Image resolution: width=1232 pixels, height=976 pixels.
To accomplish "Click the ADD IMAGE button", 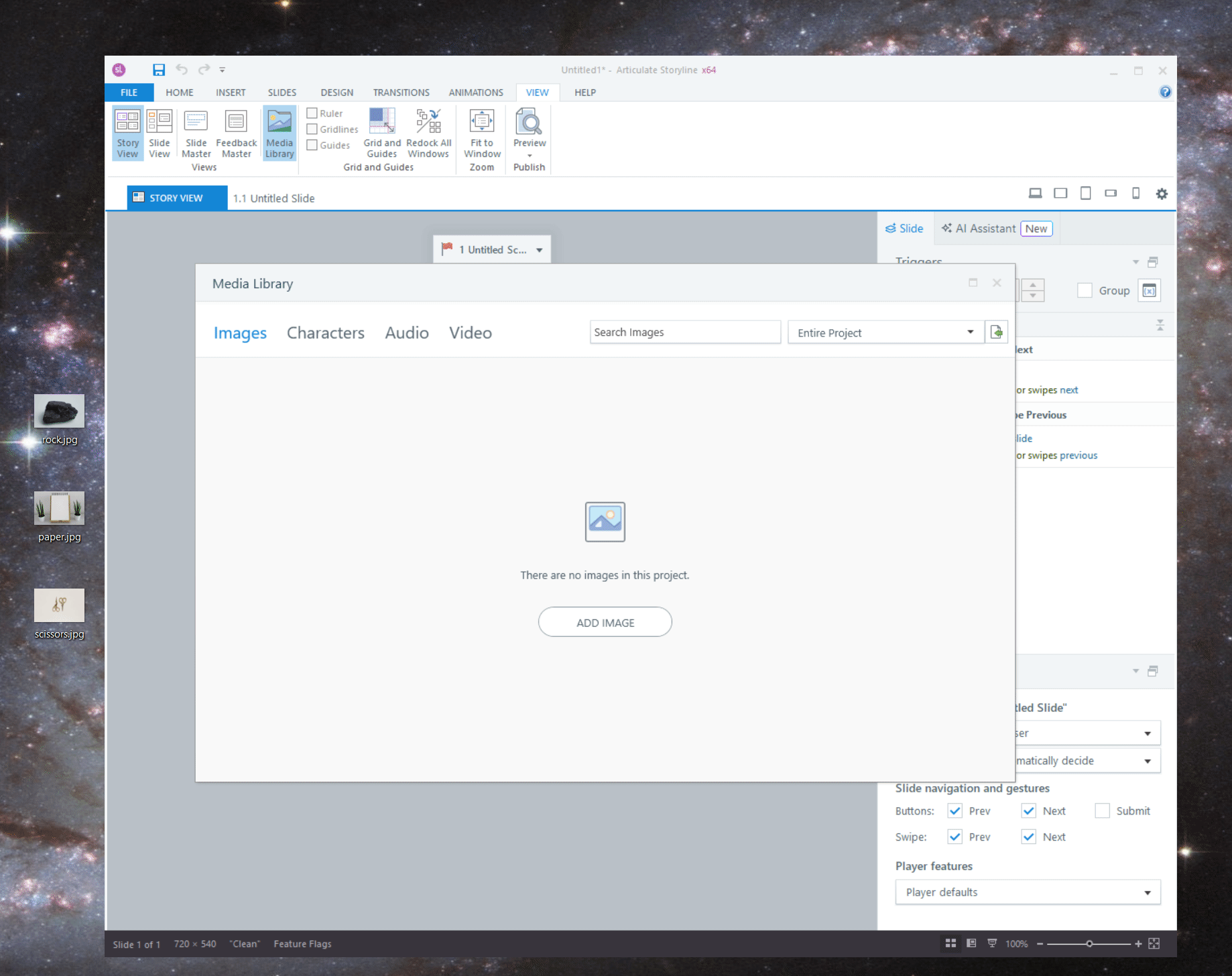I will (x=605, y=622).
